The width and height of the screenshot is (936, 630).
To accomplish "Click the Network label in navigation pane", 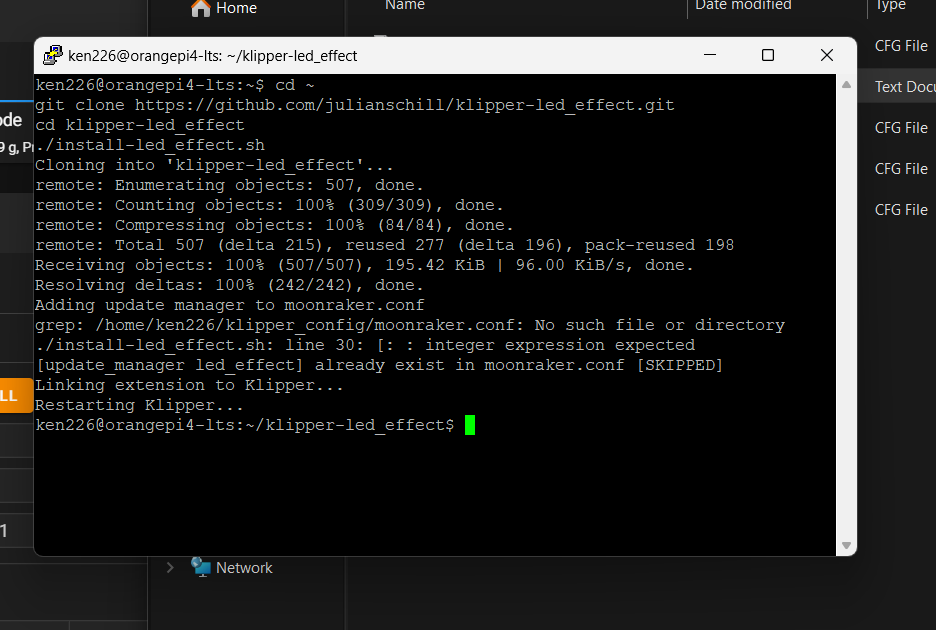I will (244, 567).
